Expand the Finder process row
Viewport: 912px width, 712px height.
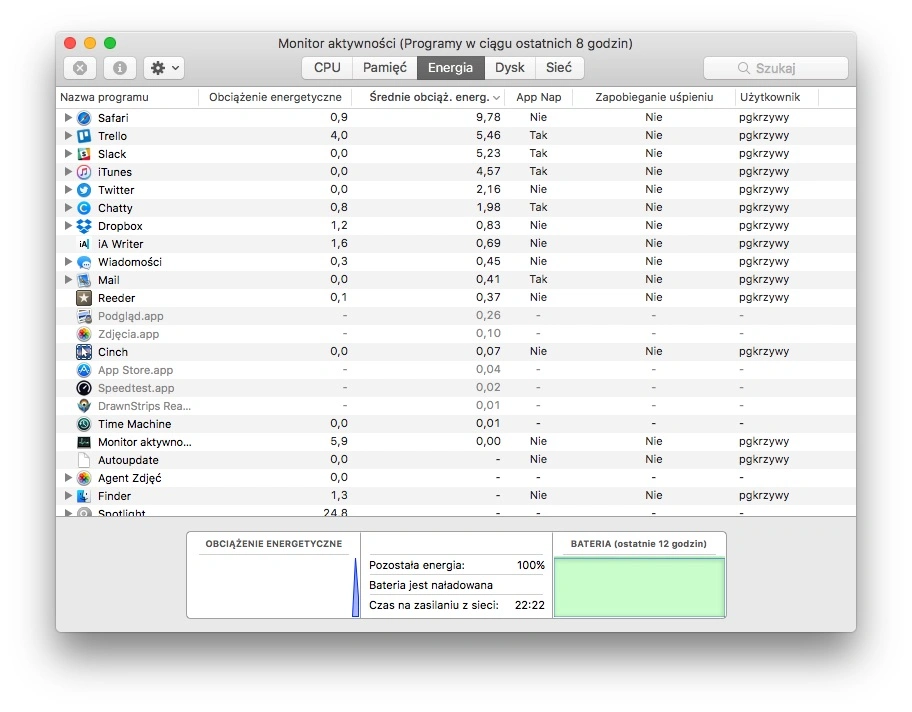pyautogui.click(x=67, y=496)
